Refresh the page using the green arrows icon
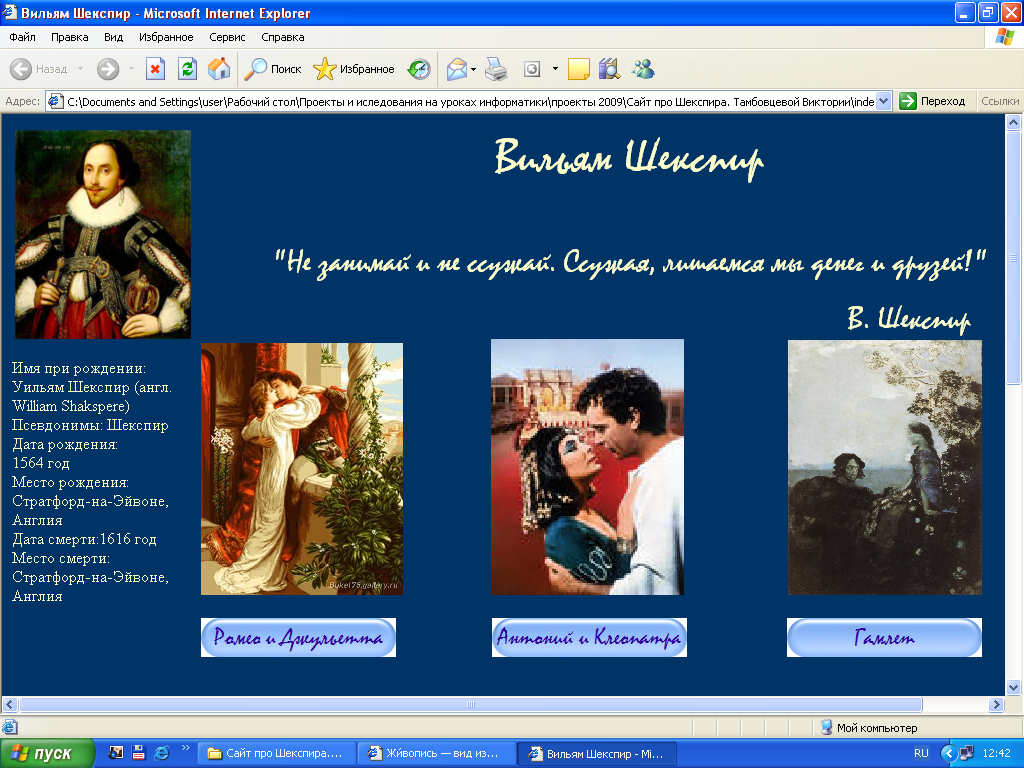 click(x=187, y=69)
